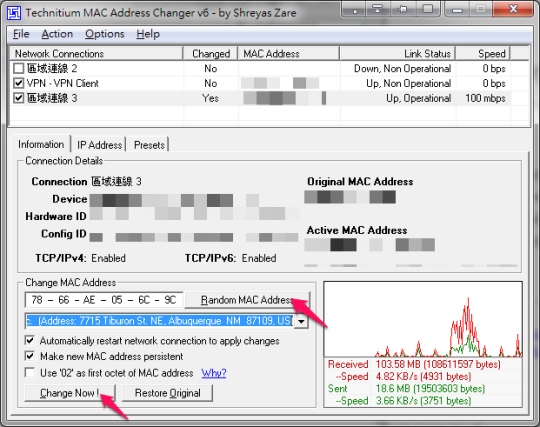Image resolution: width=540 pixels, height=427 pixels.
Task: Open the Action menu
Action: point(57,34)
